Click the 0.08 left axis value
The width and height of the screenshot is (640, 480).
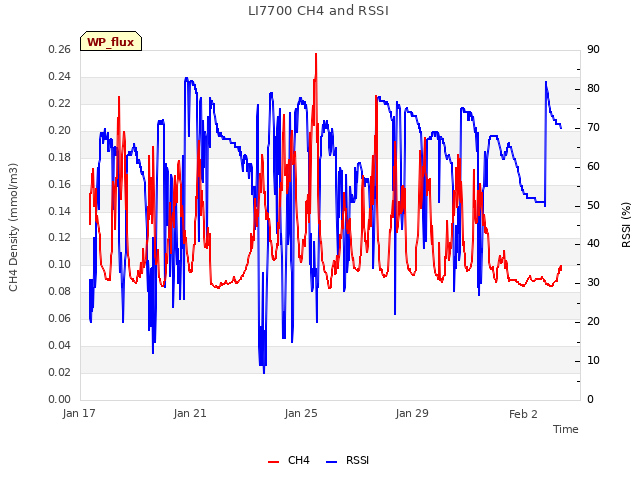click(60, 291)
